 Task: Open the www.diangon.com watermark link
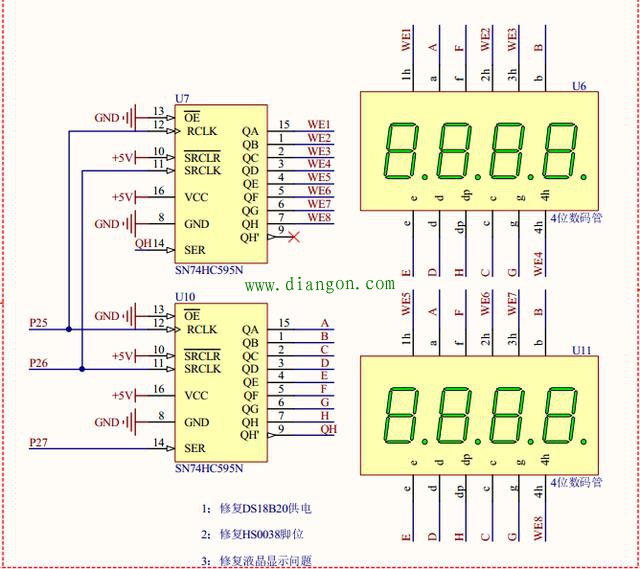point(320,285)
